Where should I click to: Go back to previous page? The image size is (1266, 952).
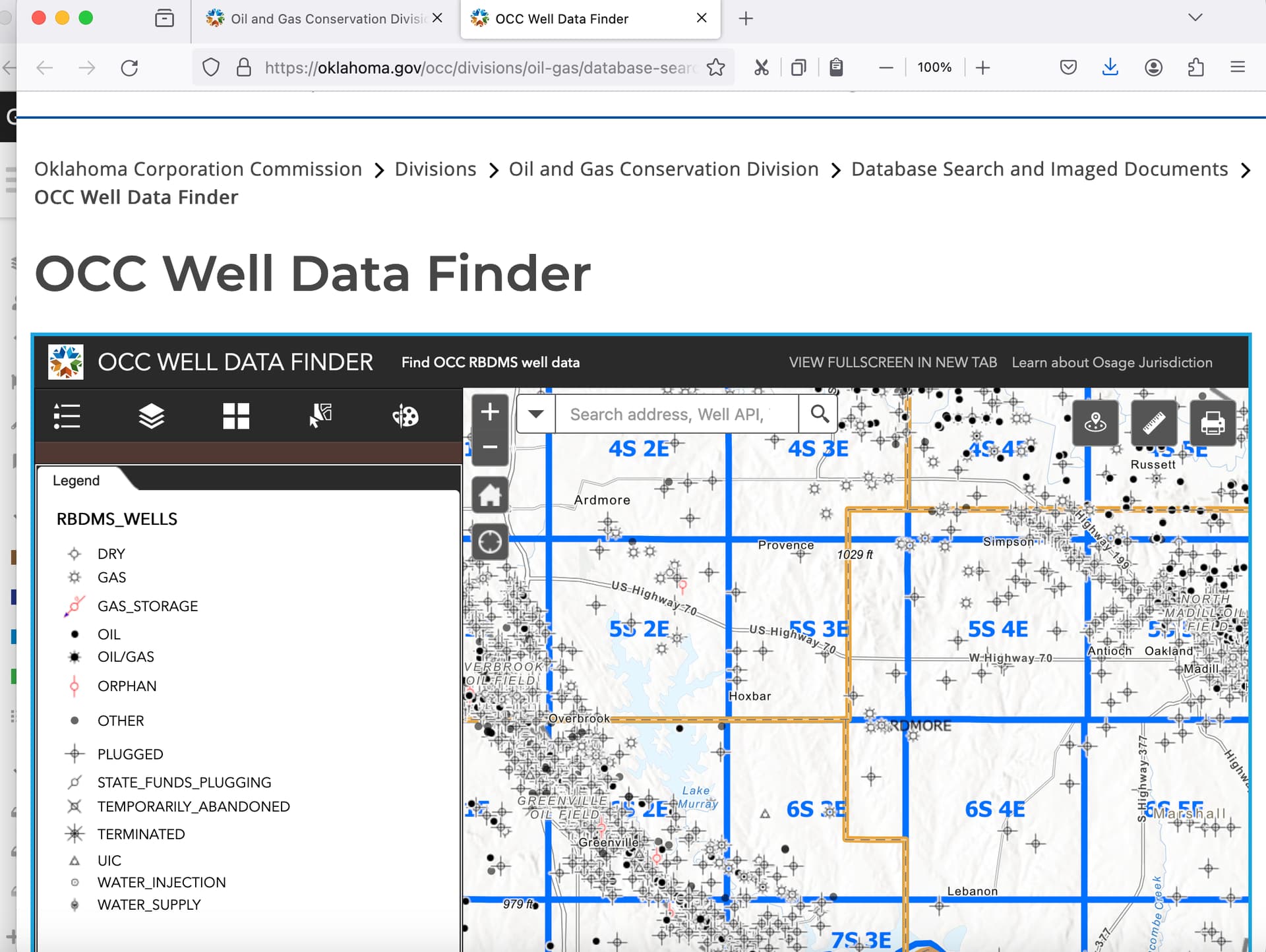(x=45, y=67)
